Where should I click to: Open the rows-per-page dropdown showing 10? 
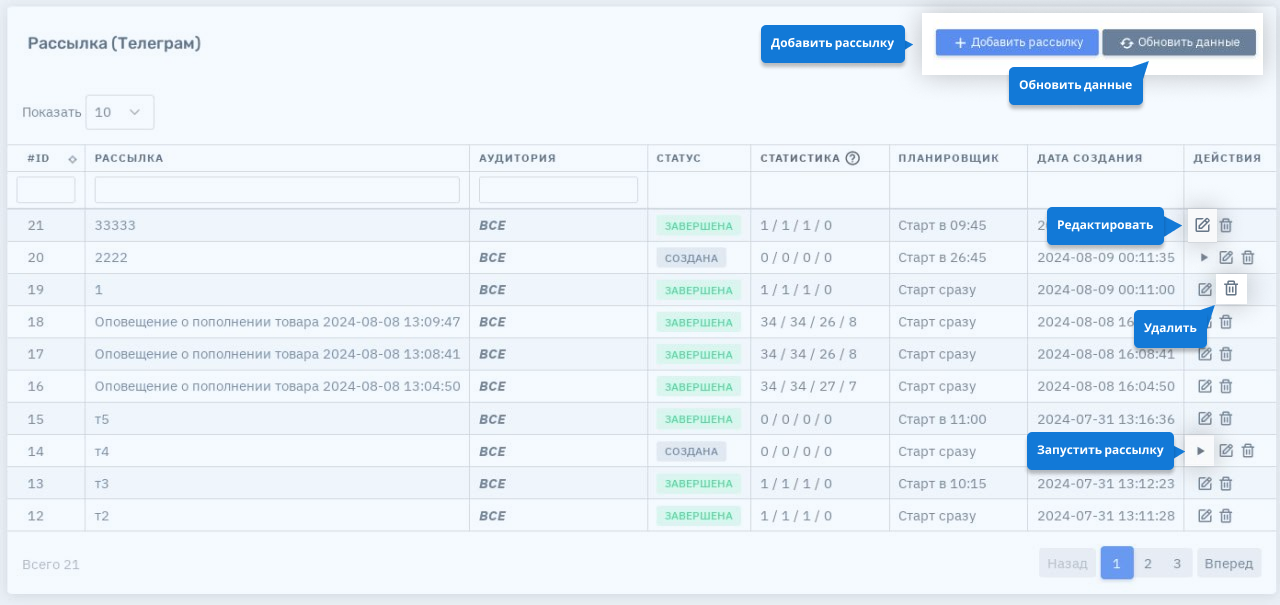[120, 112]
